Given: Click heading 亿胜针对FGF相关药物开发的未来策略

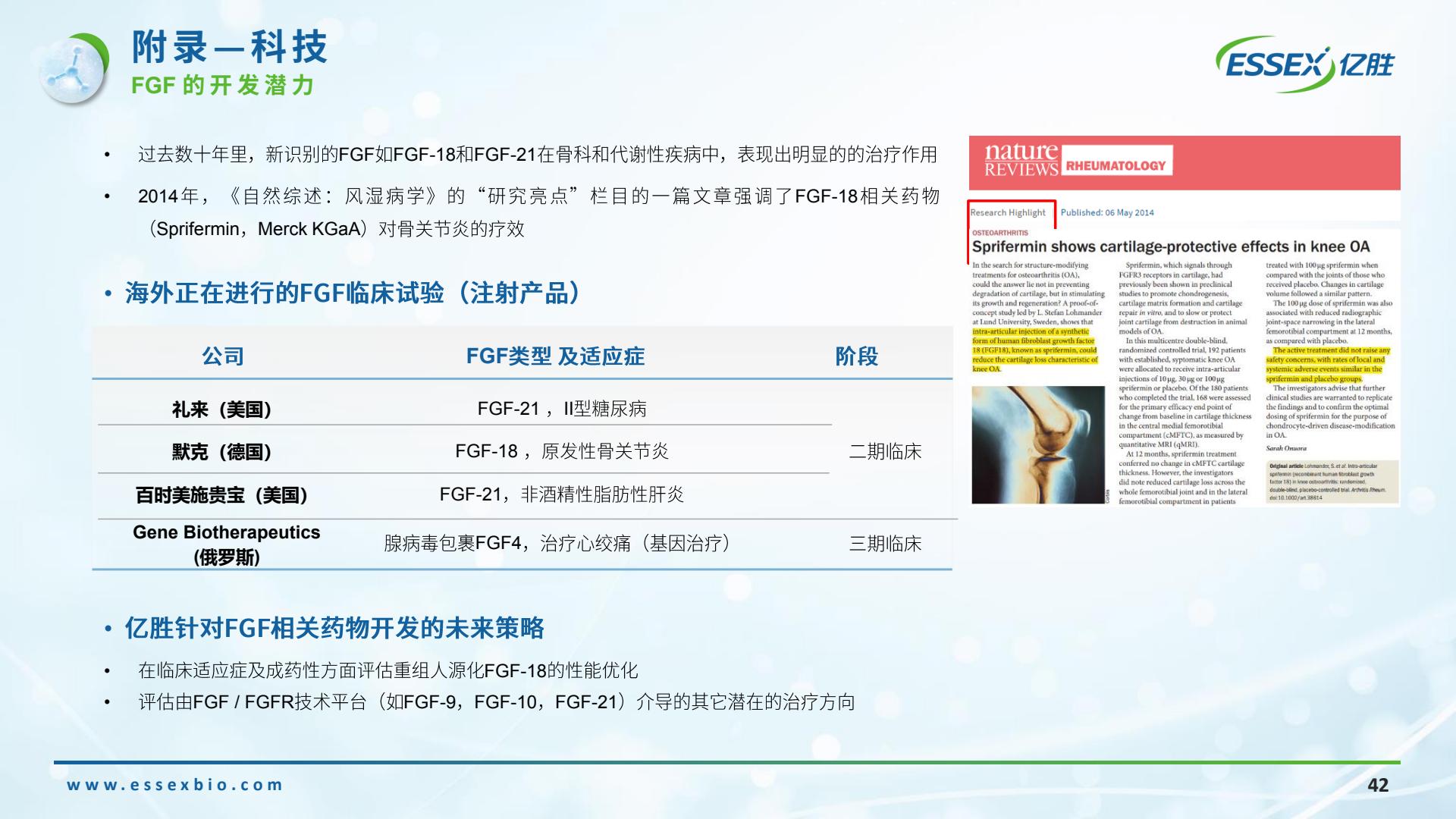Looking at the screenshot, I should pos(334,628).
